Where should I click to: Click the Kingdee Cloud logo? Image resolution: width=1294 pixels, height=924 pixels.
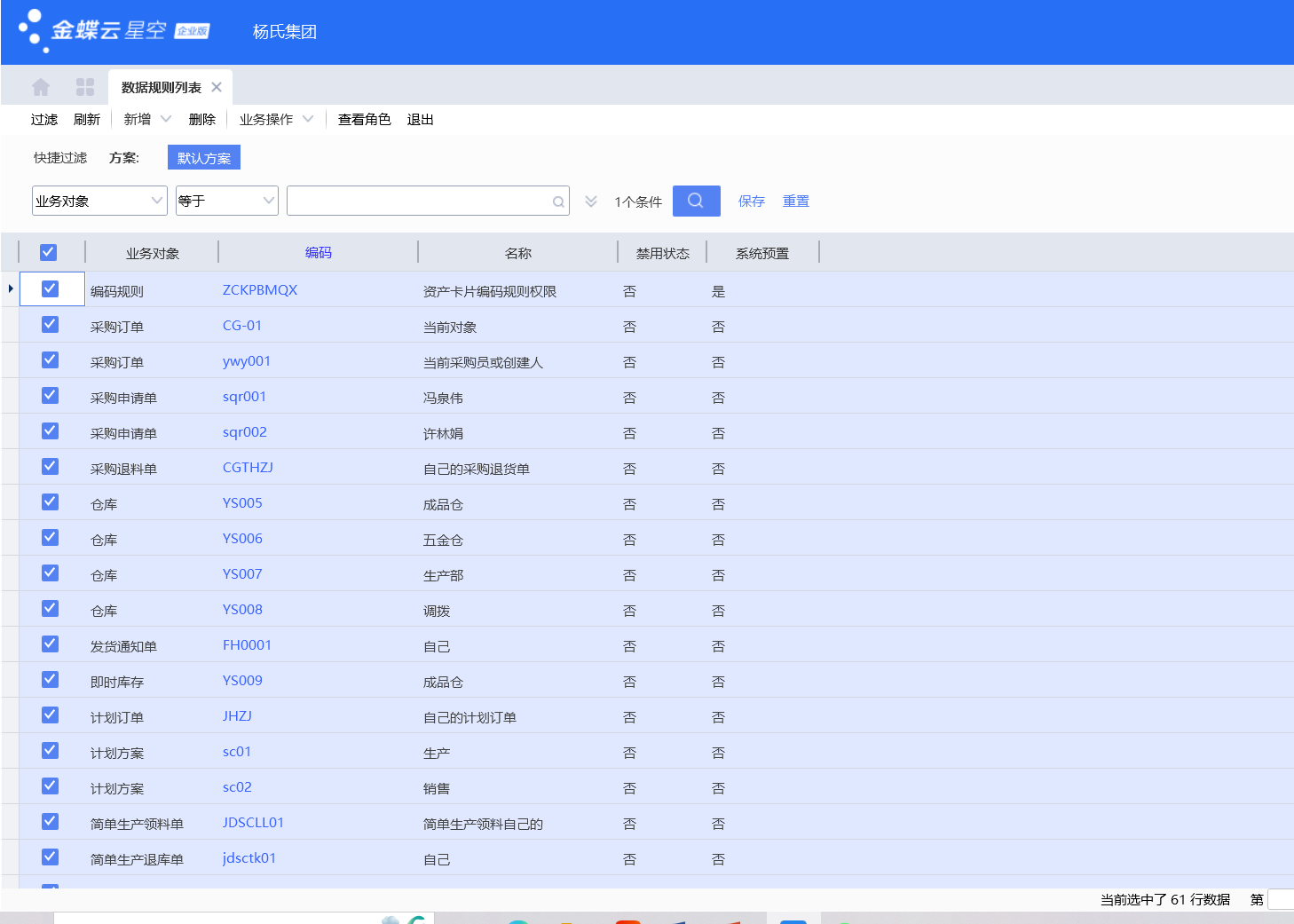pyautogui.click(x=114, y=31)
